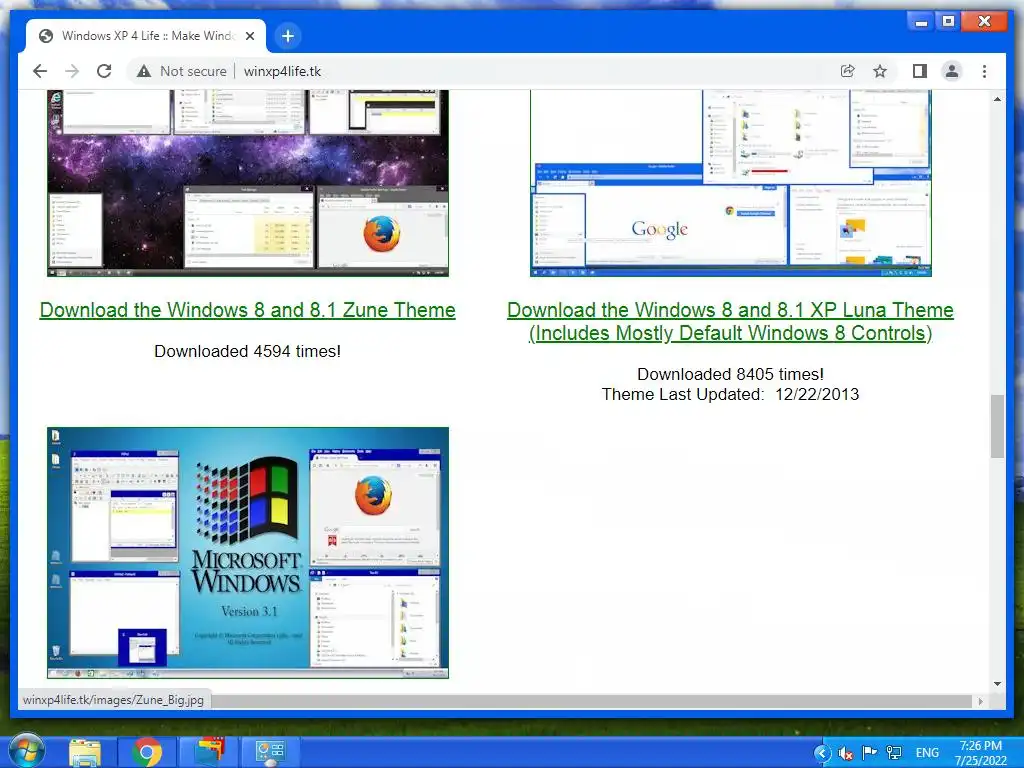
Task: Open the clock showing 7:26 PM
Action: click(980, 753)
